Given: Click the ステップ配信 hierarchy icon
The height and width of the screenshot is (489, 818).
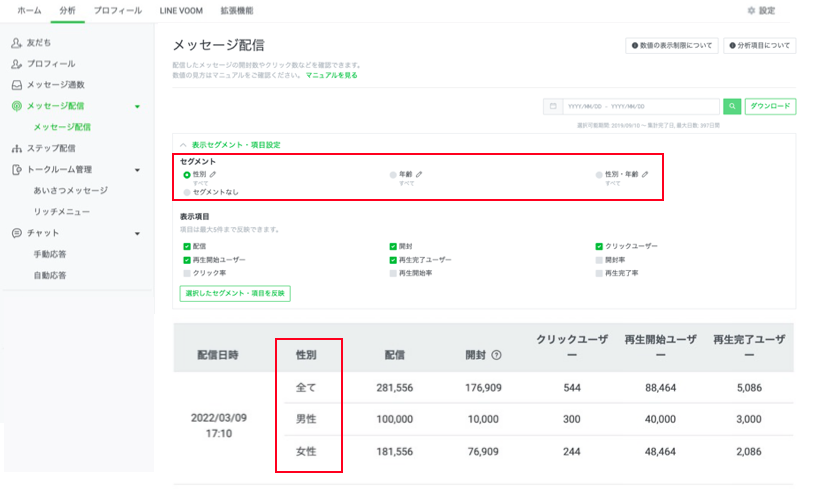Looking at the screenshot, I should coord(17,148).
